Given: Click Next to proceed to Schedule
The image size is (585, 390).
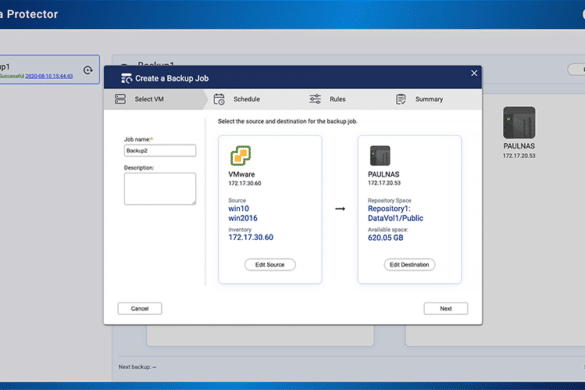Looking at the screenshot, I should coord(445,308).
